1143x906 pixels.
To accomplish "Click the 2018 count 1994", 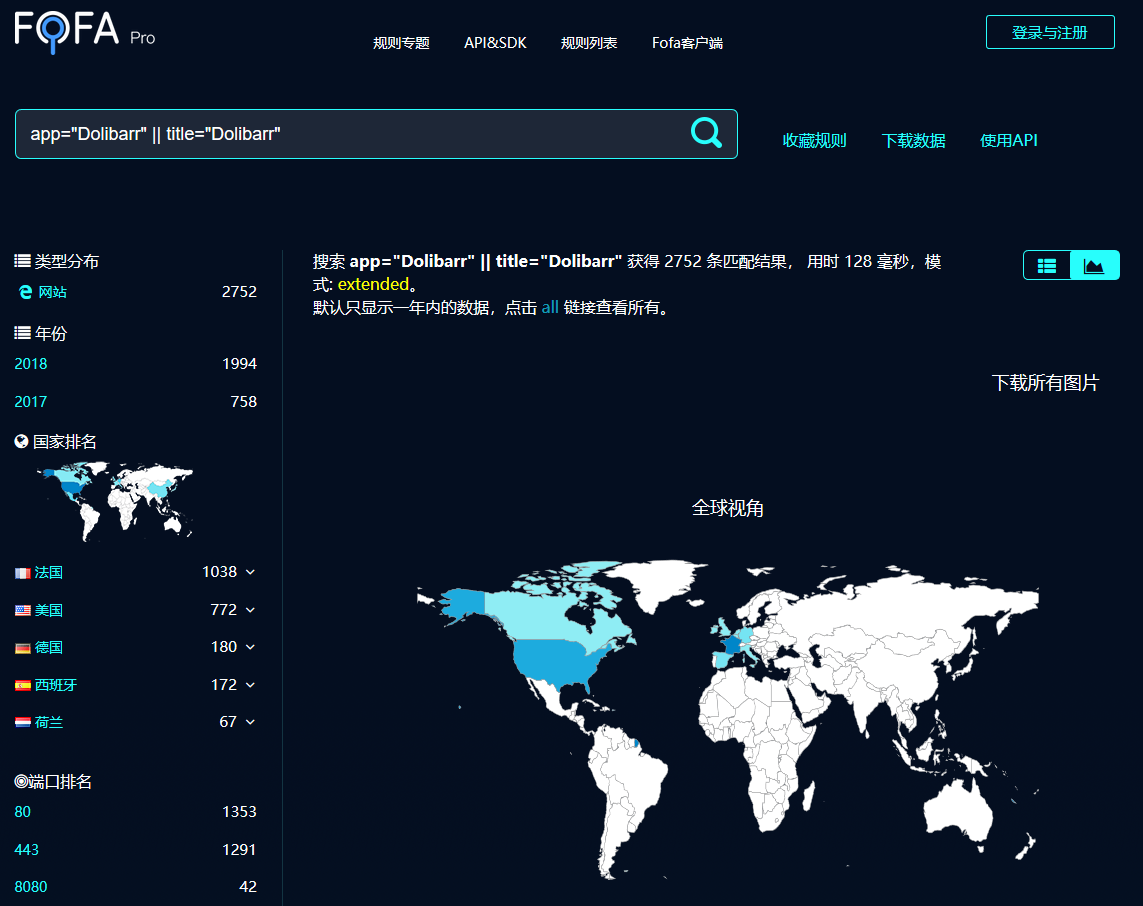I will [x=239, y=364].
